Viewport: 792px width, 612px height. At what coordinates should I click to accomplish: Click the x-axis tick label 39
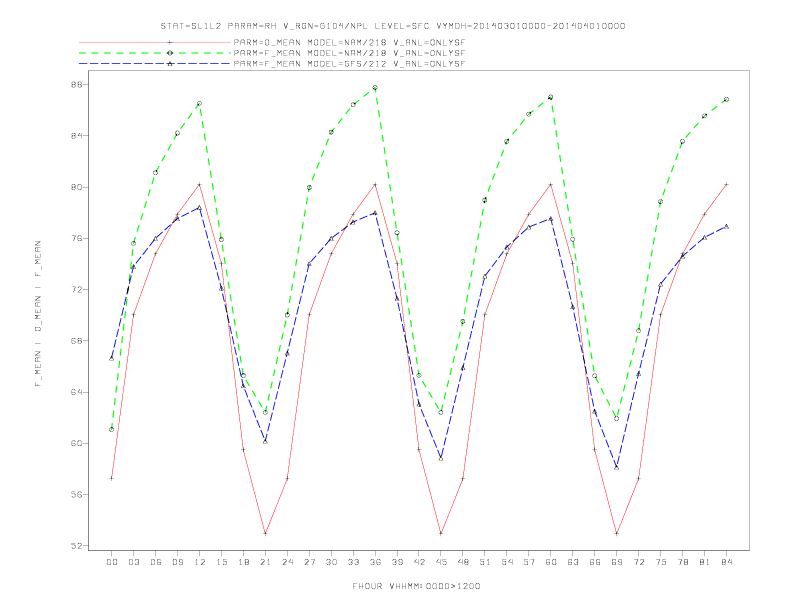[397, 562]
